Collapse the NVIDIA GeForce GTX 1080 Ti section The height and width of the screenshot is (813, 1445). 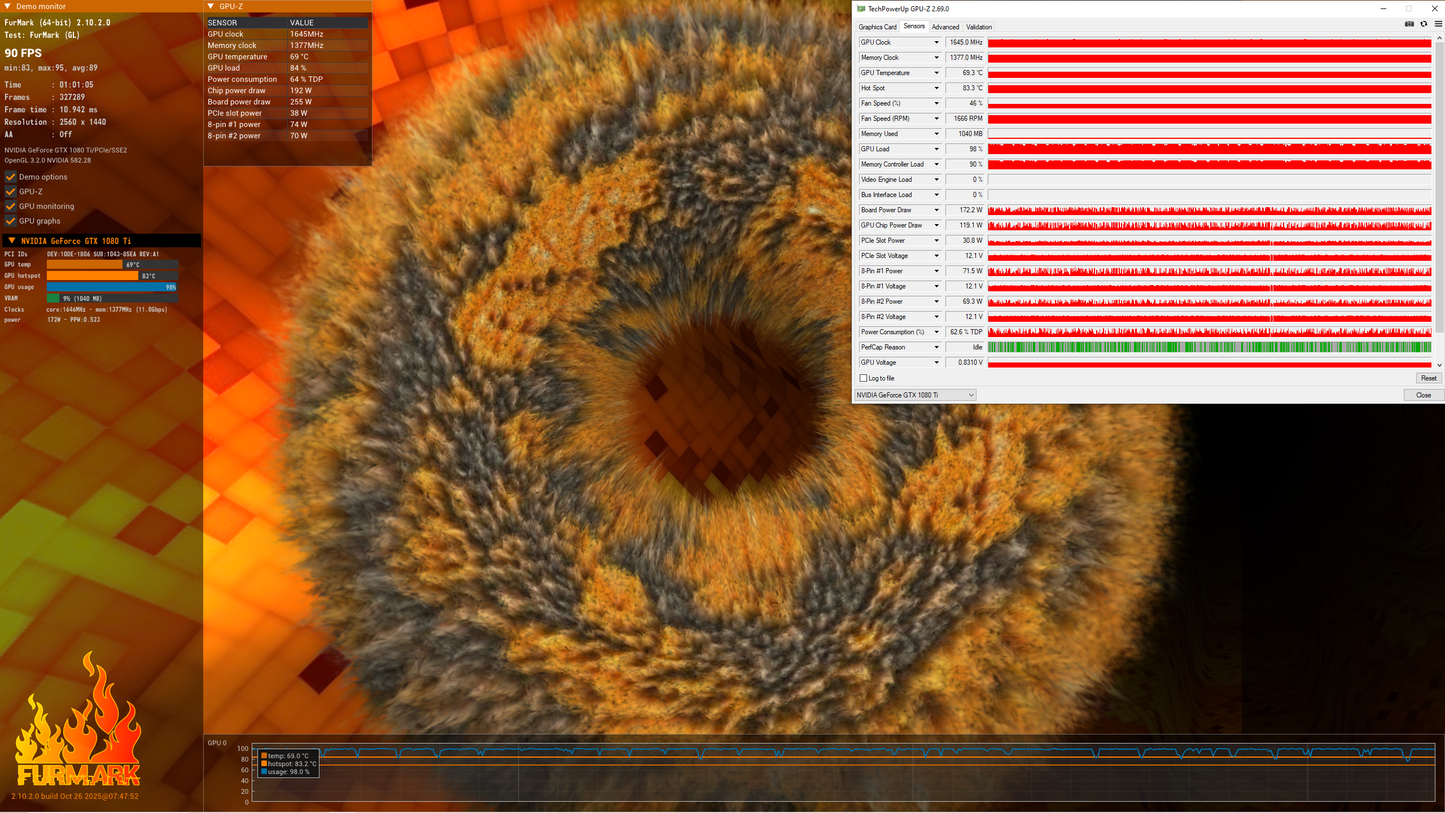pos(10,241)
